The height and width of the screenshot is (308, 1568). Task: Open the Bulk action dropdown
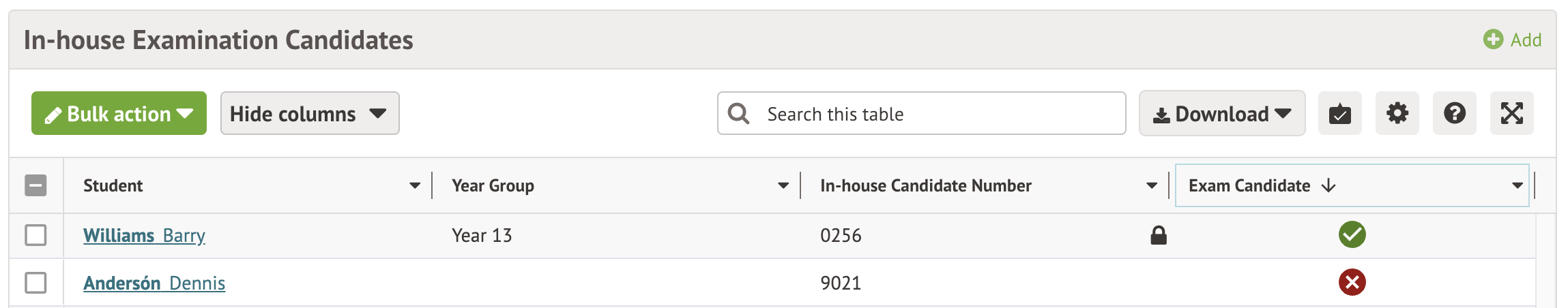119,114
